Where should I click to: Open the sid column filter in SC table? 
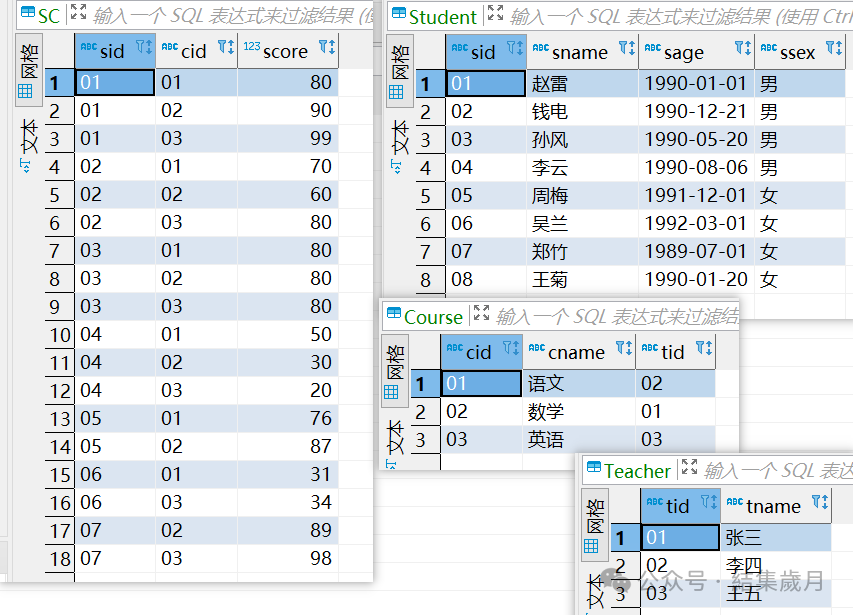coord(144,47)
